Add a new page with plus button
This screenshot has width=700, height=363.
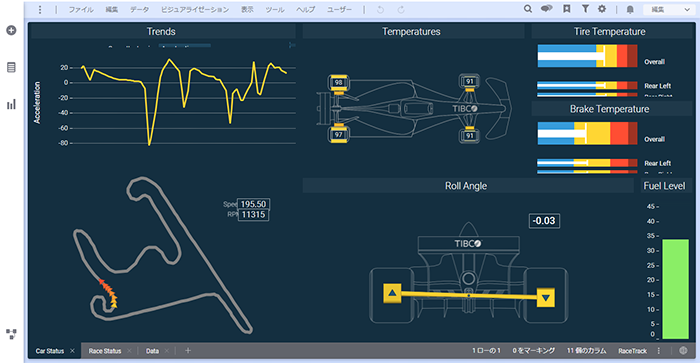188,350
